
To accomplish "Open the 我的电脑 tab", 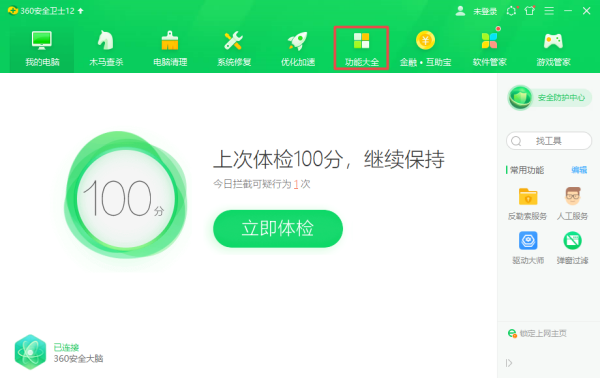I will [42, 49].
